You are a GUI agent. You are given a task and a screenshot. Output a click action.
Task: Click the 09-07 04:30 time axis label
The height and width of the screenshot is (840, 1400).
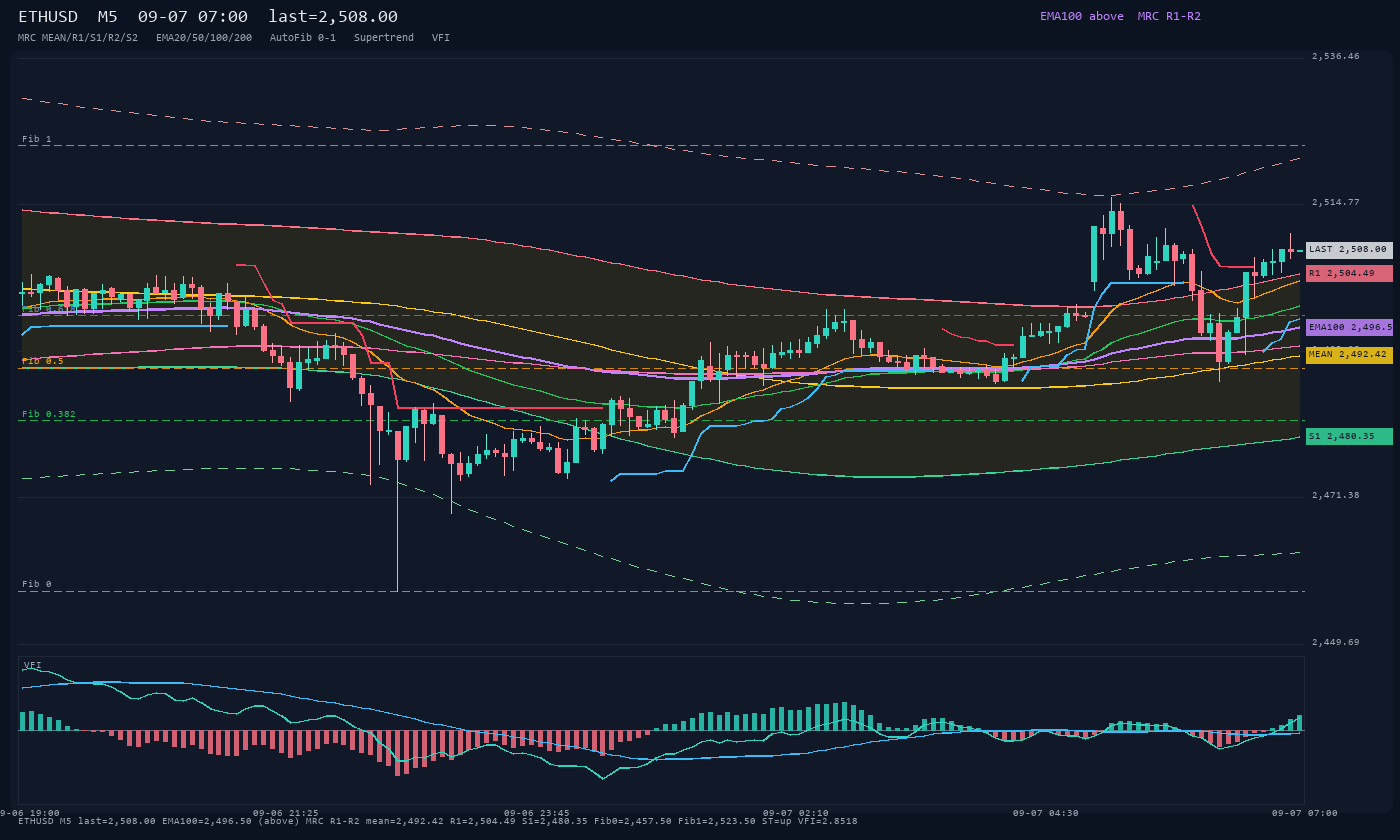coord(1046,813)
